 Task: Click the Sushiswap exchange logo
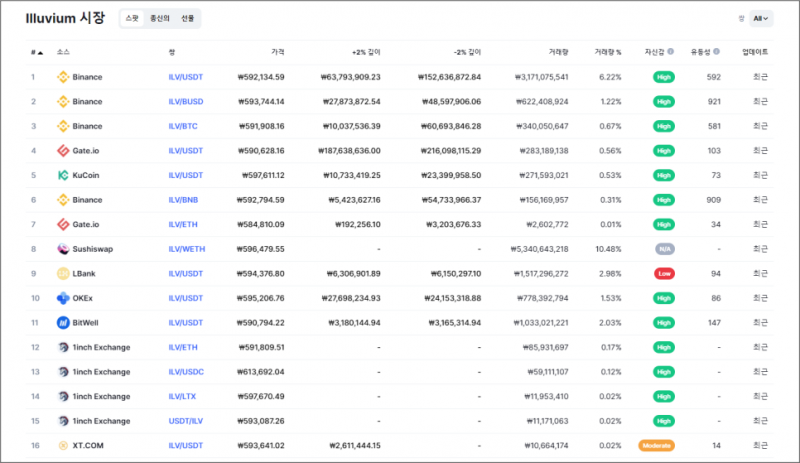coord(63,249)
